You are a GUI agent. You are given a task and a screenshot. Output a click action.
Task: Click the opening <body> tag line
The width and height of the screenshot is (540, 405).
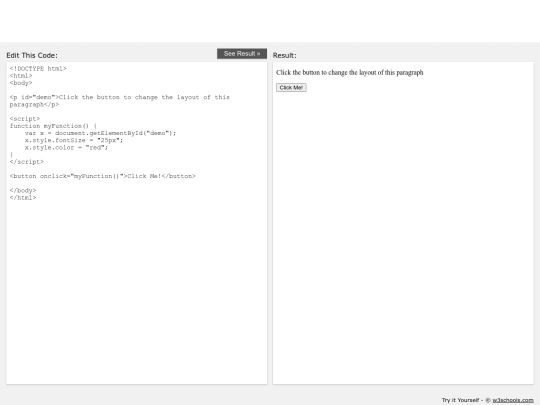tap(21, 83)
